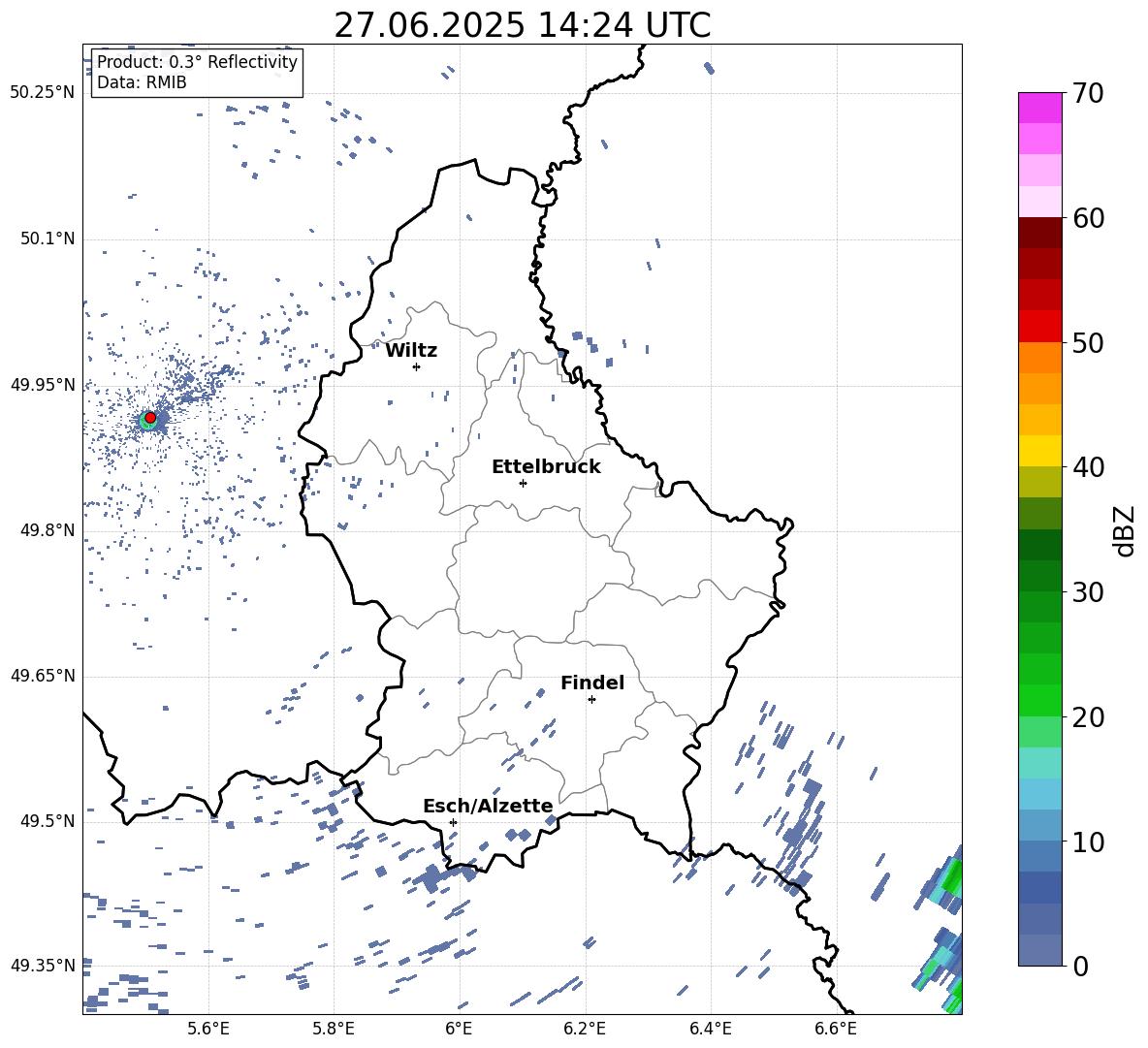Click the 'Data: RMIB' text
The height and width of the screenshot is (1048, 1148).
[x=142, y=82]
